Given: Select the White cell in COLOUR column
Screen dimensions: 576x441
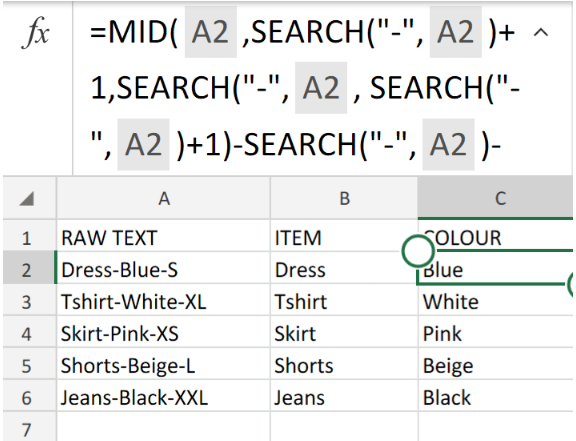Looking at the screenshot, I should coord(496,301).
